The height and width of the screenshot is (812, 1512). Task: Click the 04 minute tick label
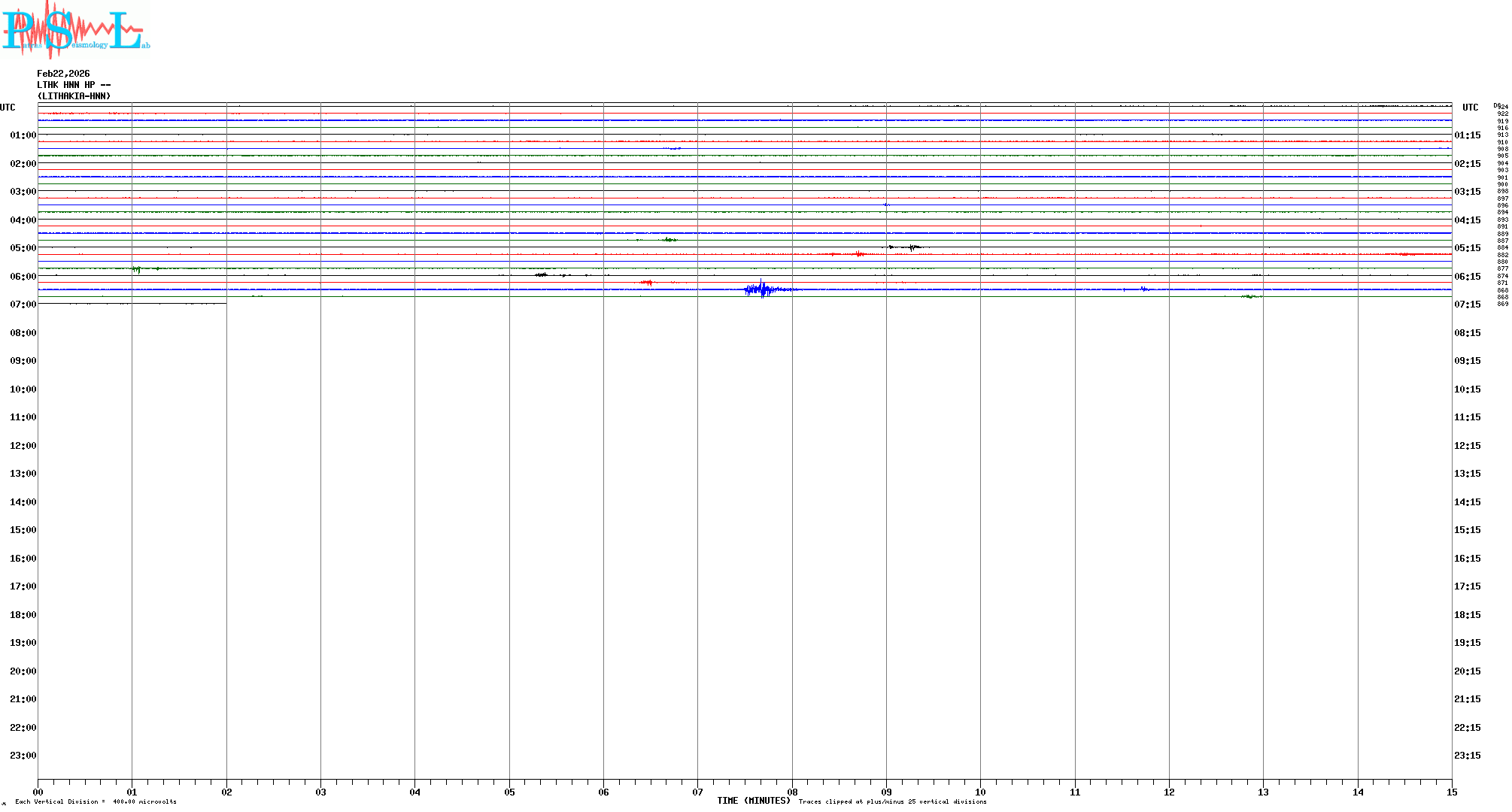pos(414,792)
